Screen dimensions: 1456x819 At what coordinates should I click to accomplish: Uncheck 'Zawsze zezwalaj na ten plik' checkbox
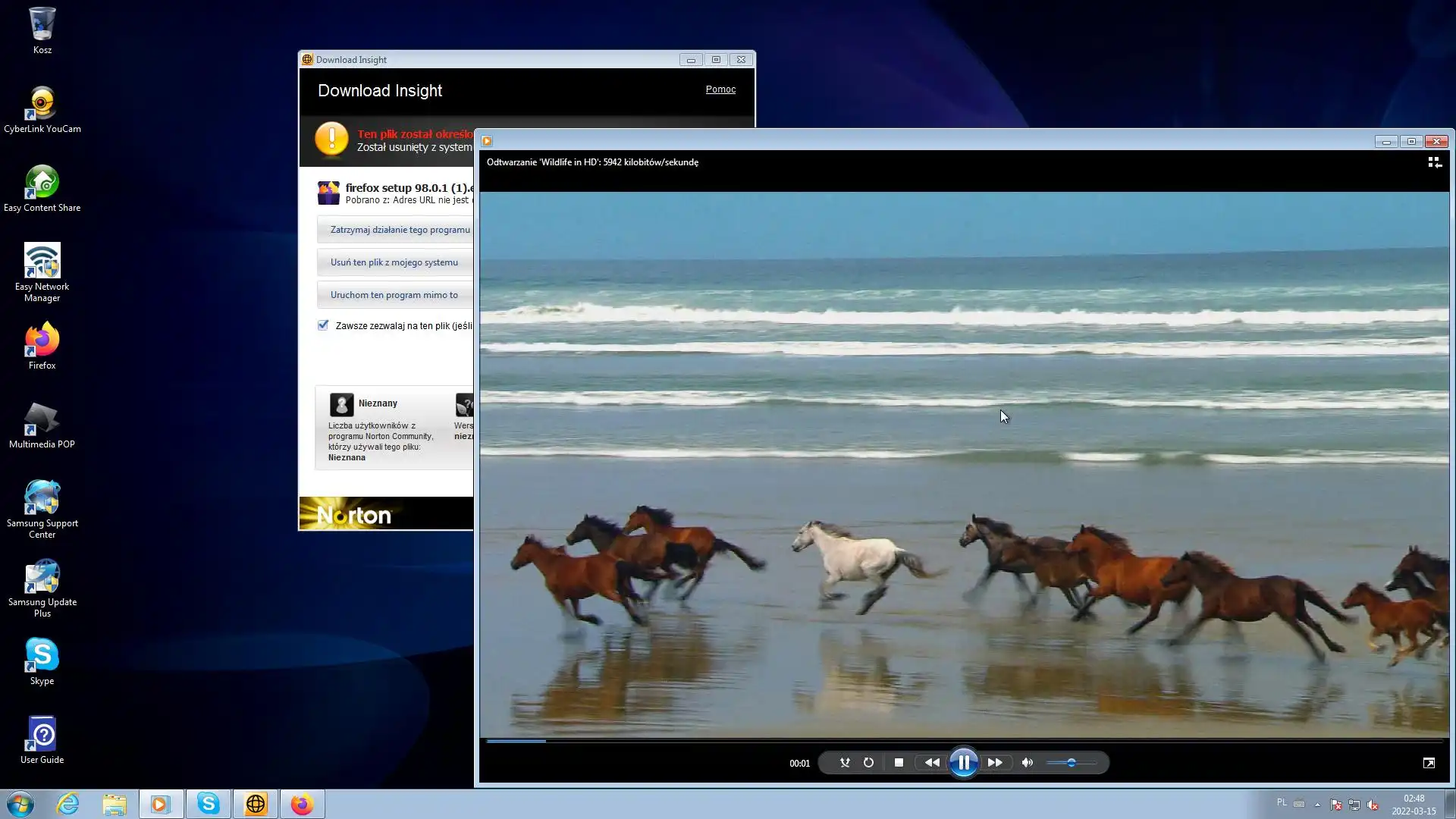coord(323,325)
